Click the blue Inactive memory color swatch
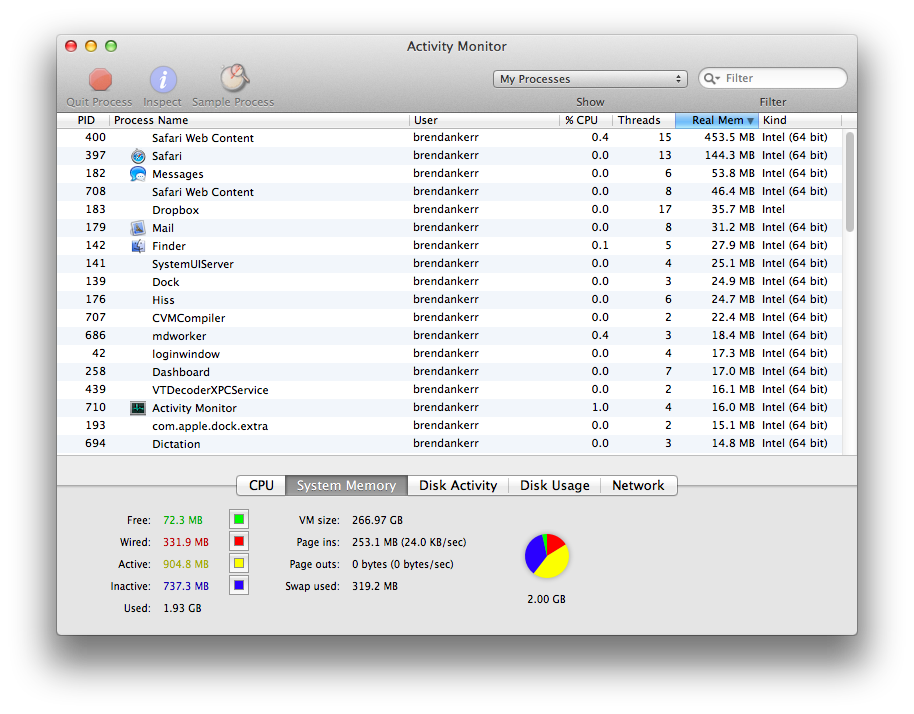Viewport: 914px width, 714px height. (239, 585)
